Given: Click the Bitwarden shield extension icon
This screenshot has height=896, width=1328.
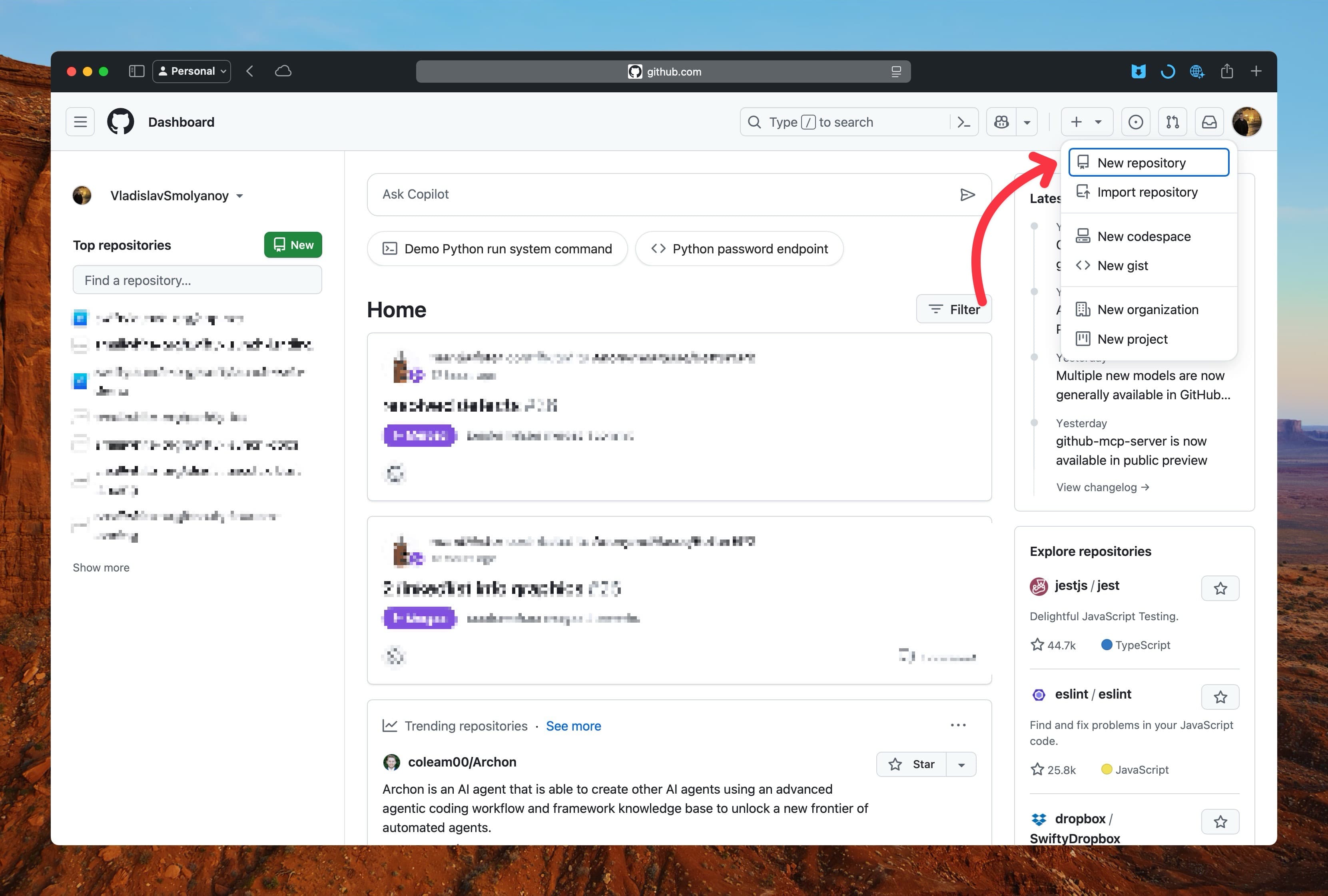Looking at the screenshot, I should pyautogui.click(x=1138, y=72).
